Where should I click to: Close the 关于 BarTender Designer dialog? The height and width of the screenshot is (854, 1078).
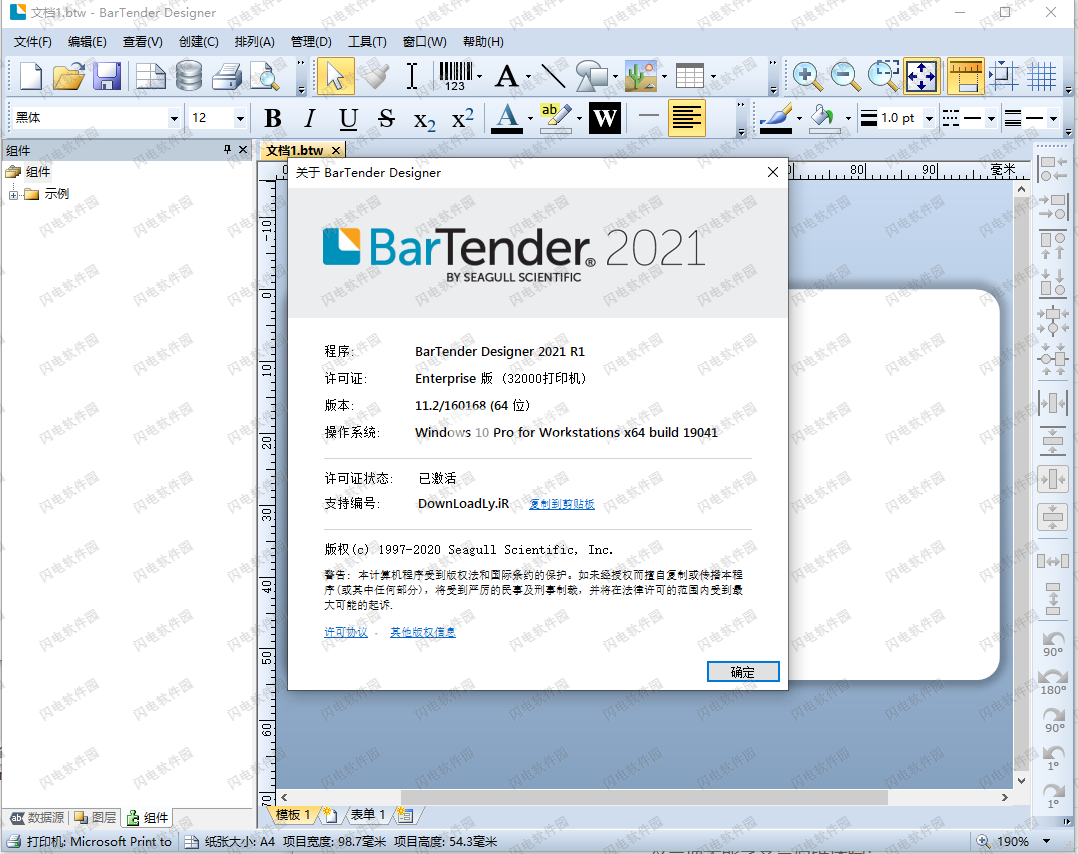773,172
